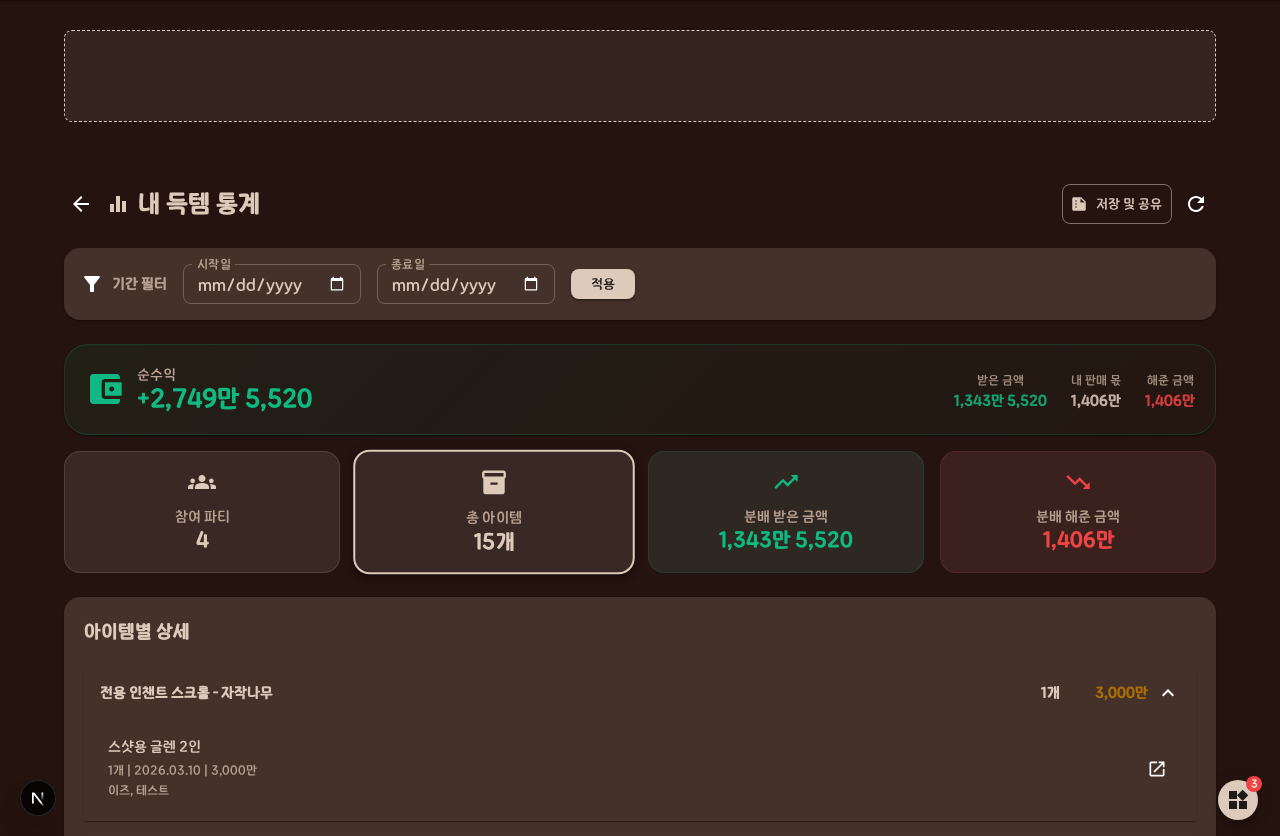The width and height of the screenshot is (1280, 836).
Task: Click the 저장 및 공유 button
Action: pyautogui.click(x=1117, y=204)
